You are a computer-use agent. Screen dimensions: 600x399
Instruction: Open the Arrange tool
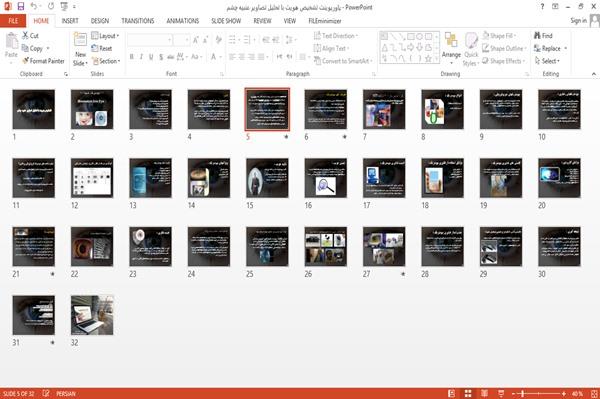click(x=451, y=47)
